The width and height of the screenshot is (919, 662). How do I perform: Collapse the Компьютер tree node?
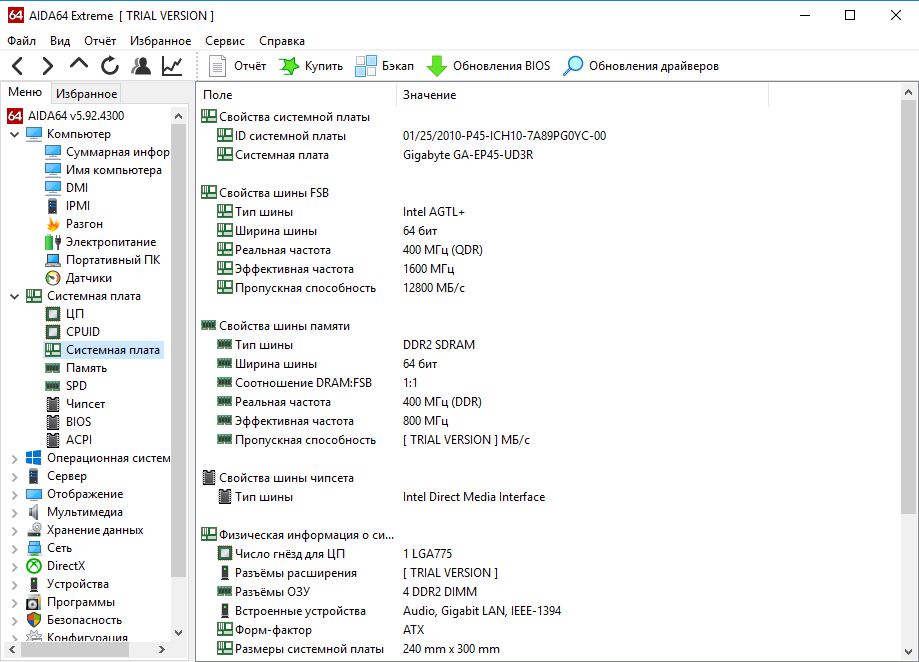(15, 134)
